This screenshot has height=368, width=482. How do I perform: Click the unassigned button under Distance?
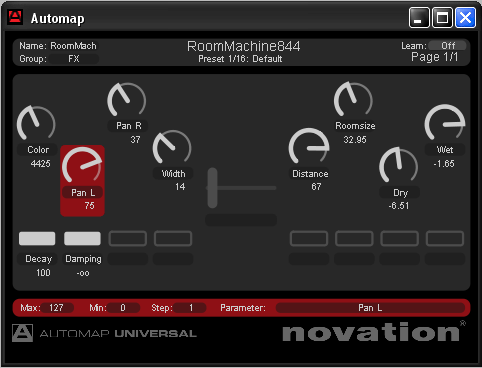pos(309,239)
